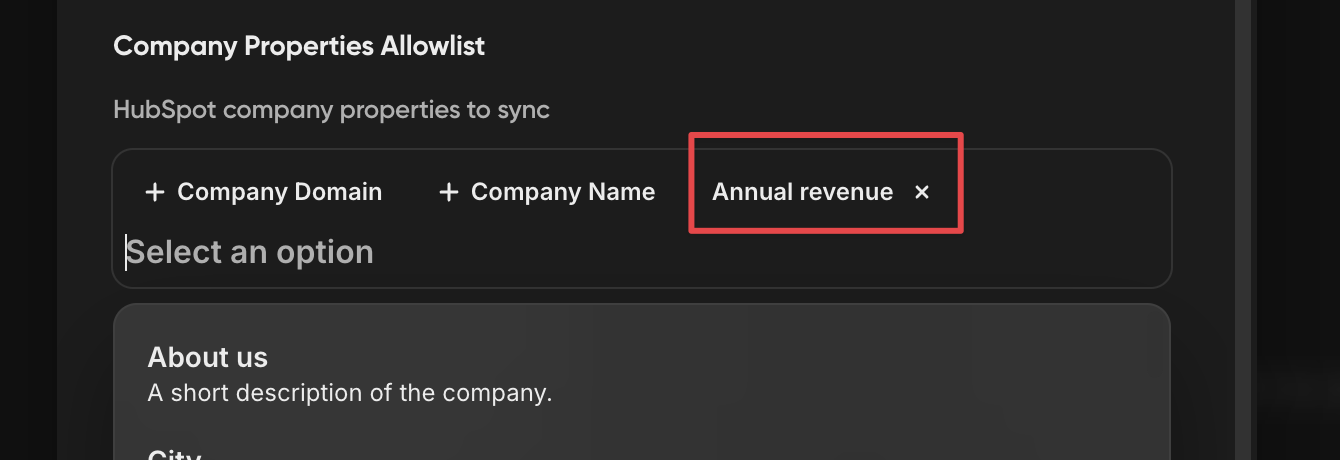The image size is (1340, 460).
Task: Click the 'A short description of the company.' text
Action: click(350, 393)
